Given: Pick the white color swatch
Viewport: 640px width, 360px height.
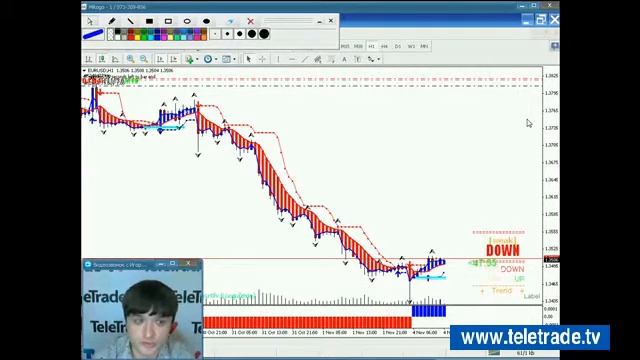Looking at the screenshot, I should point(118,37).
